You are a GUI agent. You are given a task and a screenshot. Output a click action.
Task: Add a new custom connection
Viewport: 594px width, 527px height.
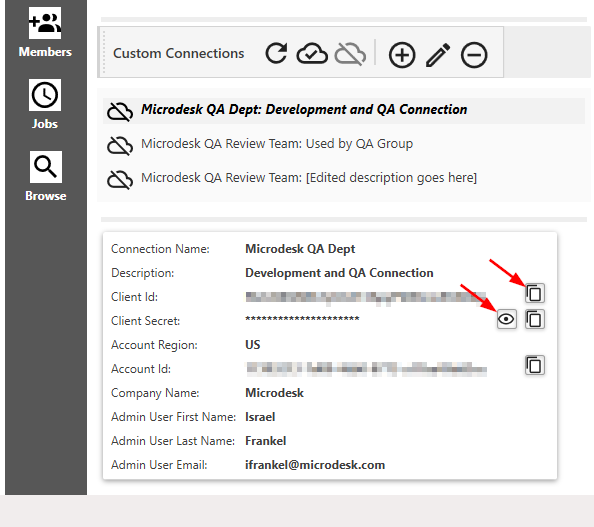pyautogui.click(x=402, y=55)
